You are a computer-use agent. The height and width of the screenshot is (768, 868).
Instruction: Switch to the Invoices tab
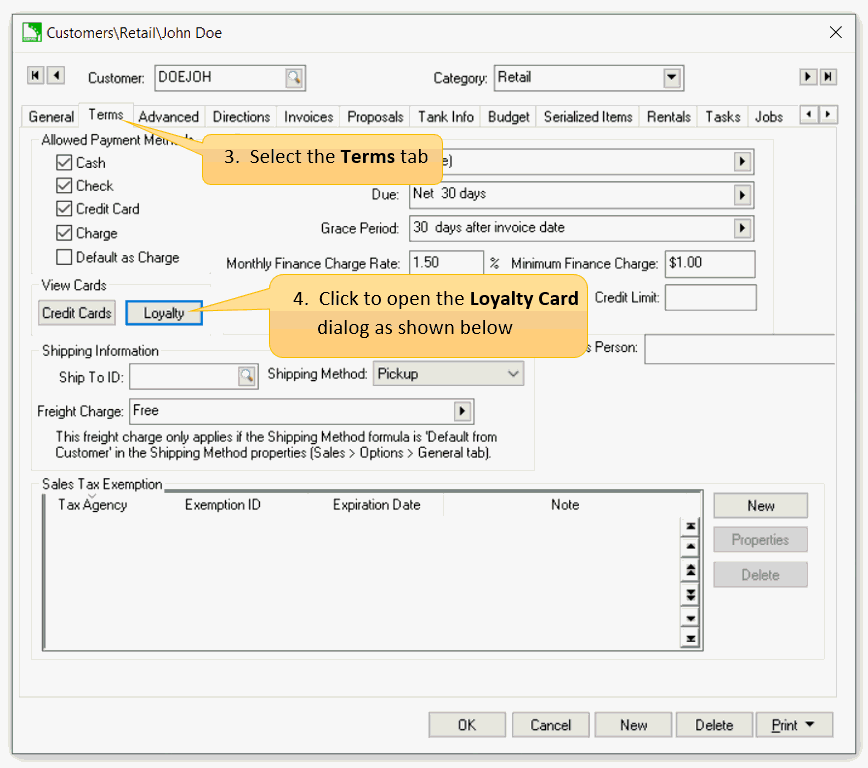[x=308, y=117]
